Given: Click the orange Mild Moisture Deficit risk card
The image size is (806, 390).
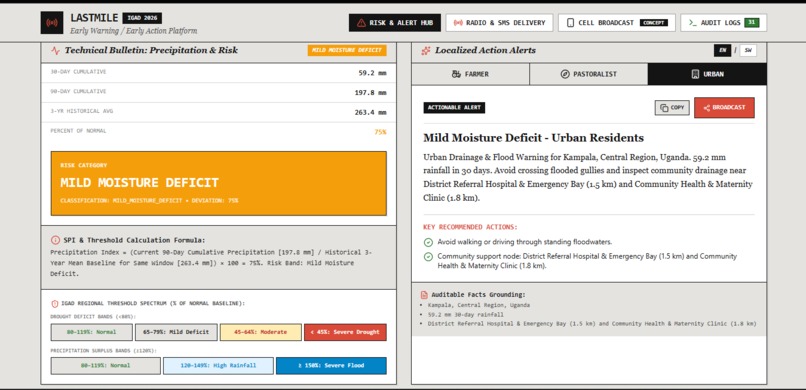Looking at the screenshot, I should (218, 183).
